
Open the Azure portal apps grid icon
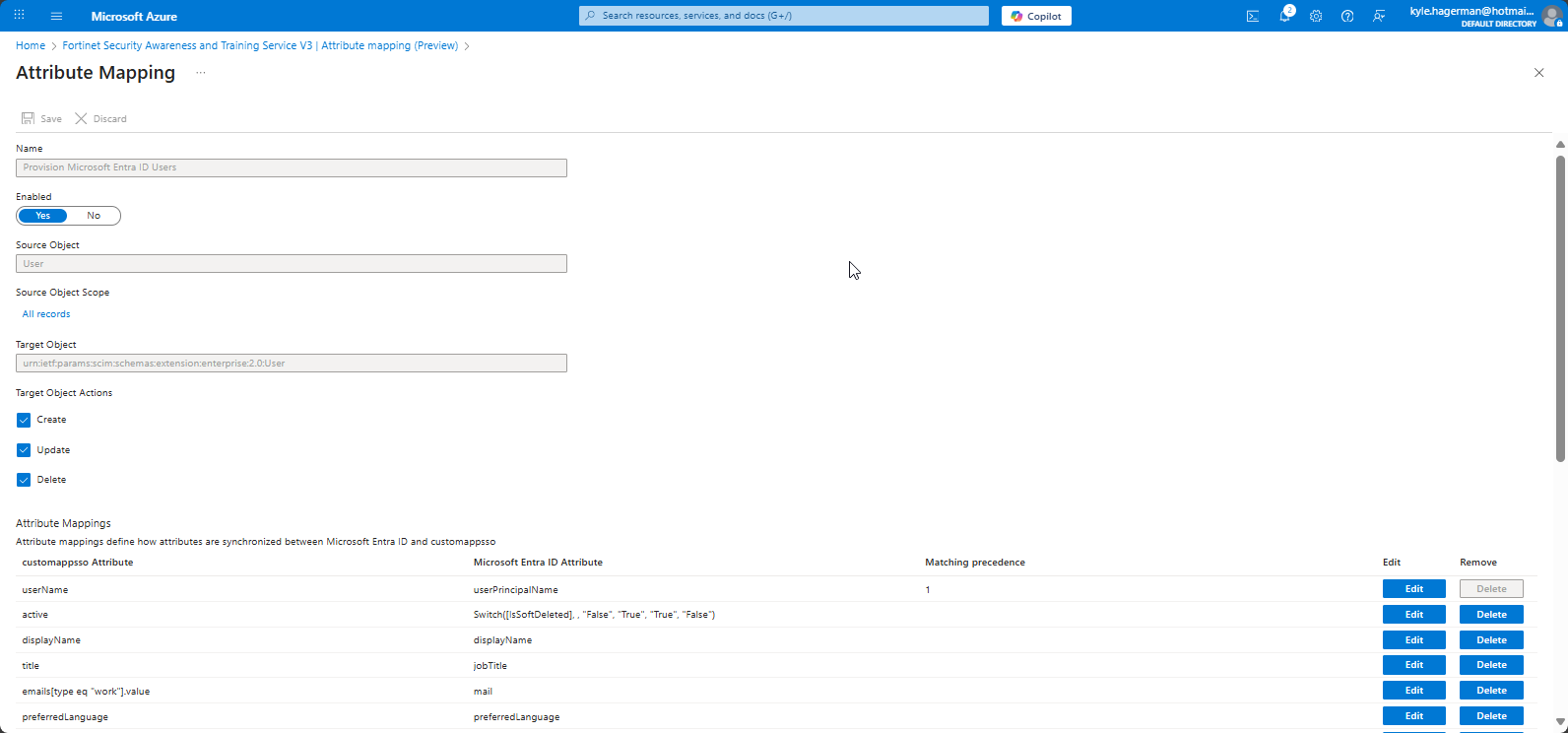click(x=20, y=16)
